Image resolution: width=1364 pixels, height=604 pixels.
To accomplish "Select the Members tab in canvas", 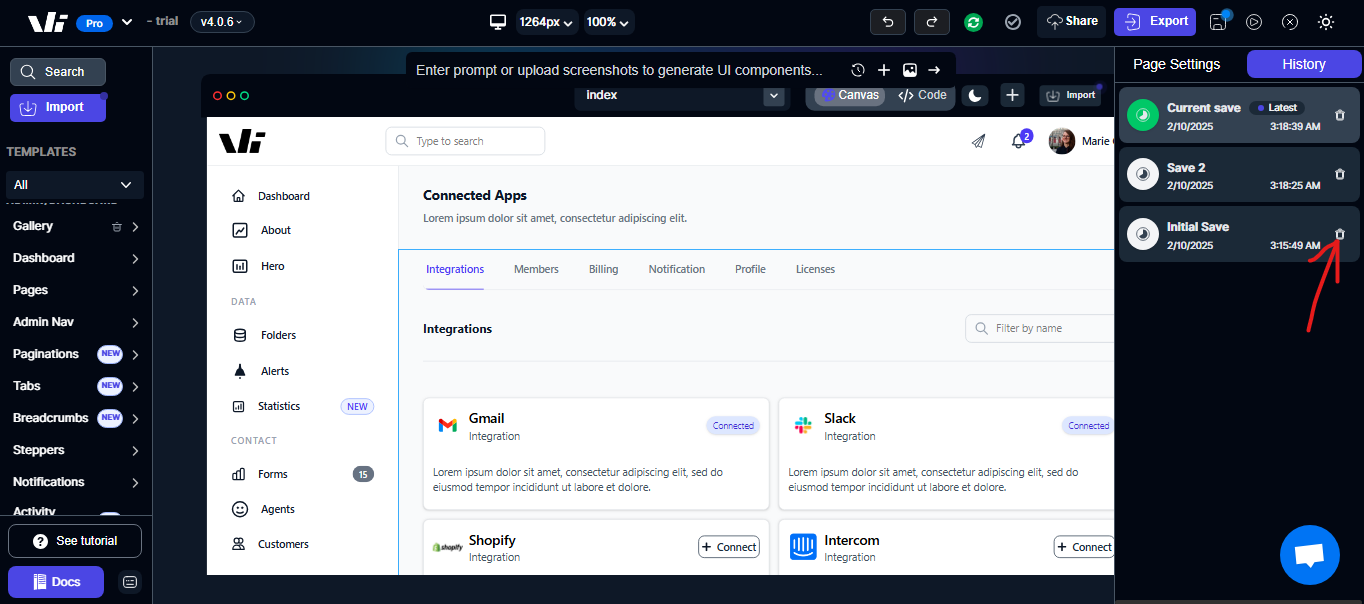I will pos(536,269).
